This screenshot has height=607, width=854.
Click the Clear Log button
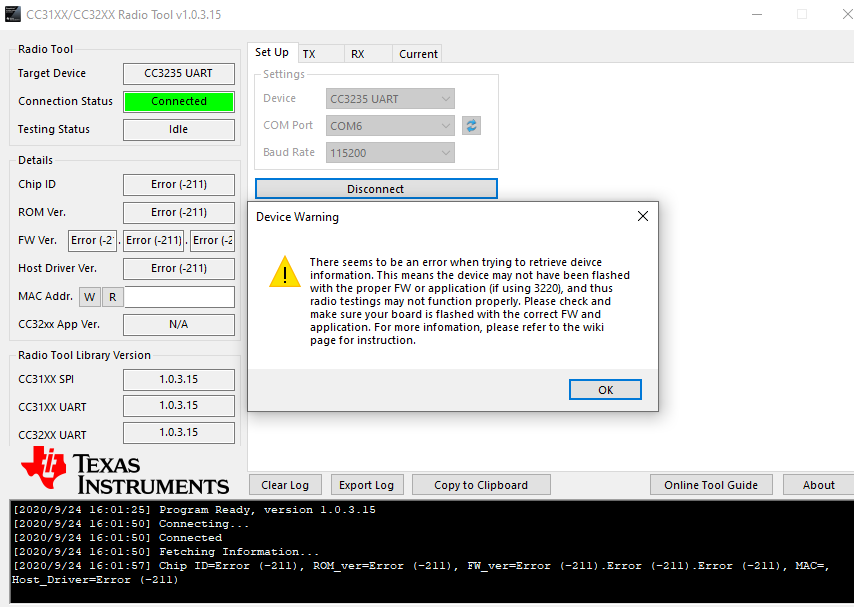tap(285, 485)
